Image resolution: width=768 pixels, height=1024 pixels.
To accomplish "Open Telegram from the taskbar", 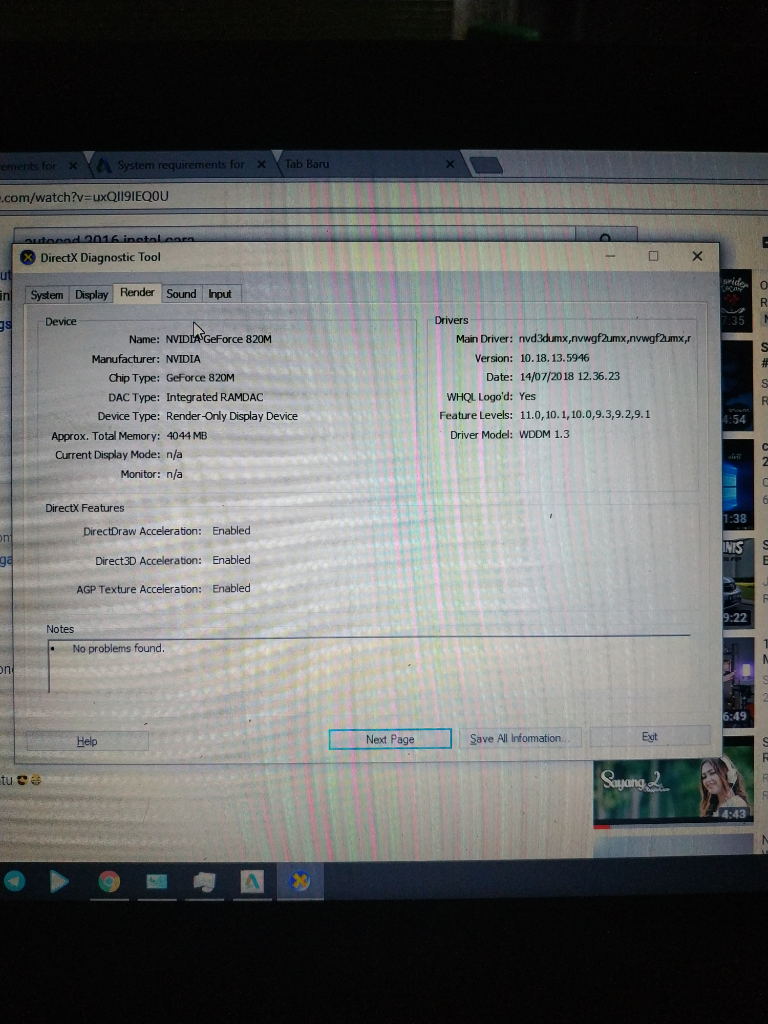I will (x=14, y=881).
